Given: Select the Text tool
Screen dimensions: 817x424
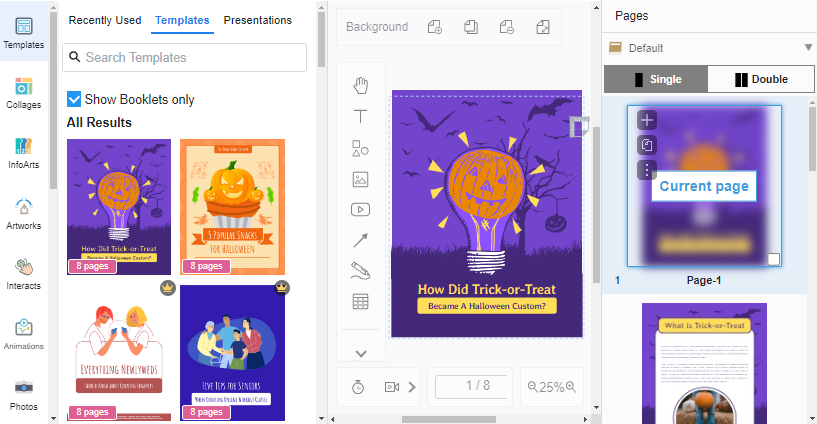Looking at the screenshot, I should [x=361, y=117].
